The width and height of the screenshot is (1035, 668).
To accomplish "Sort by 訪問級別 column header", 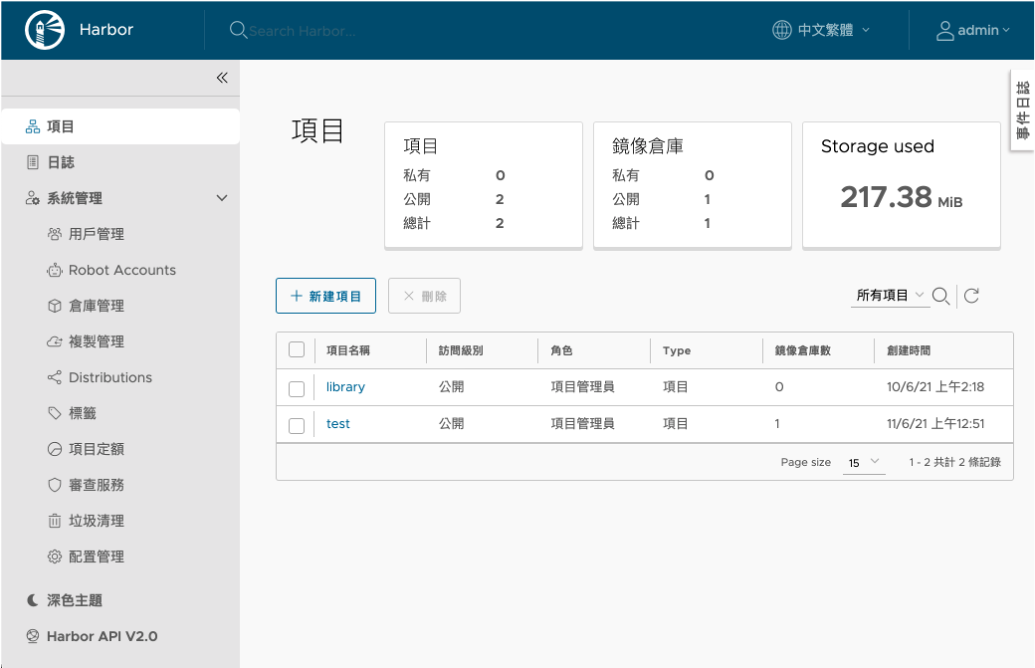I will coord(461,351).
